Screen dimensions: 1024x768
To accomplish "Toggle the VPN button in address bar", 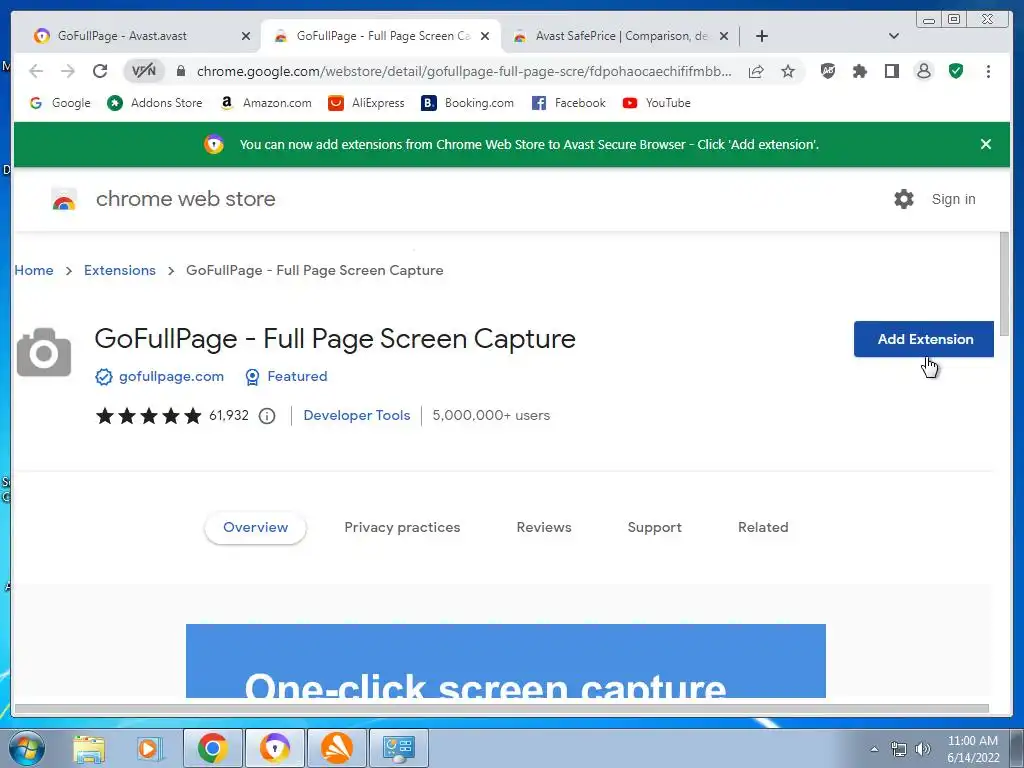I will tap(144, 71).
